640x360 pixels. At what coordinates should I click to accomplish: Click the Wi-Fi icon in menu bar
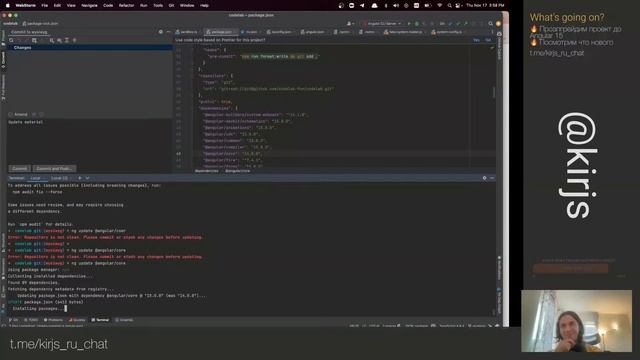(x=440, y=5)
